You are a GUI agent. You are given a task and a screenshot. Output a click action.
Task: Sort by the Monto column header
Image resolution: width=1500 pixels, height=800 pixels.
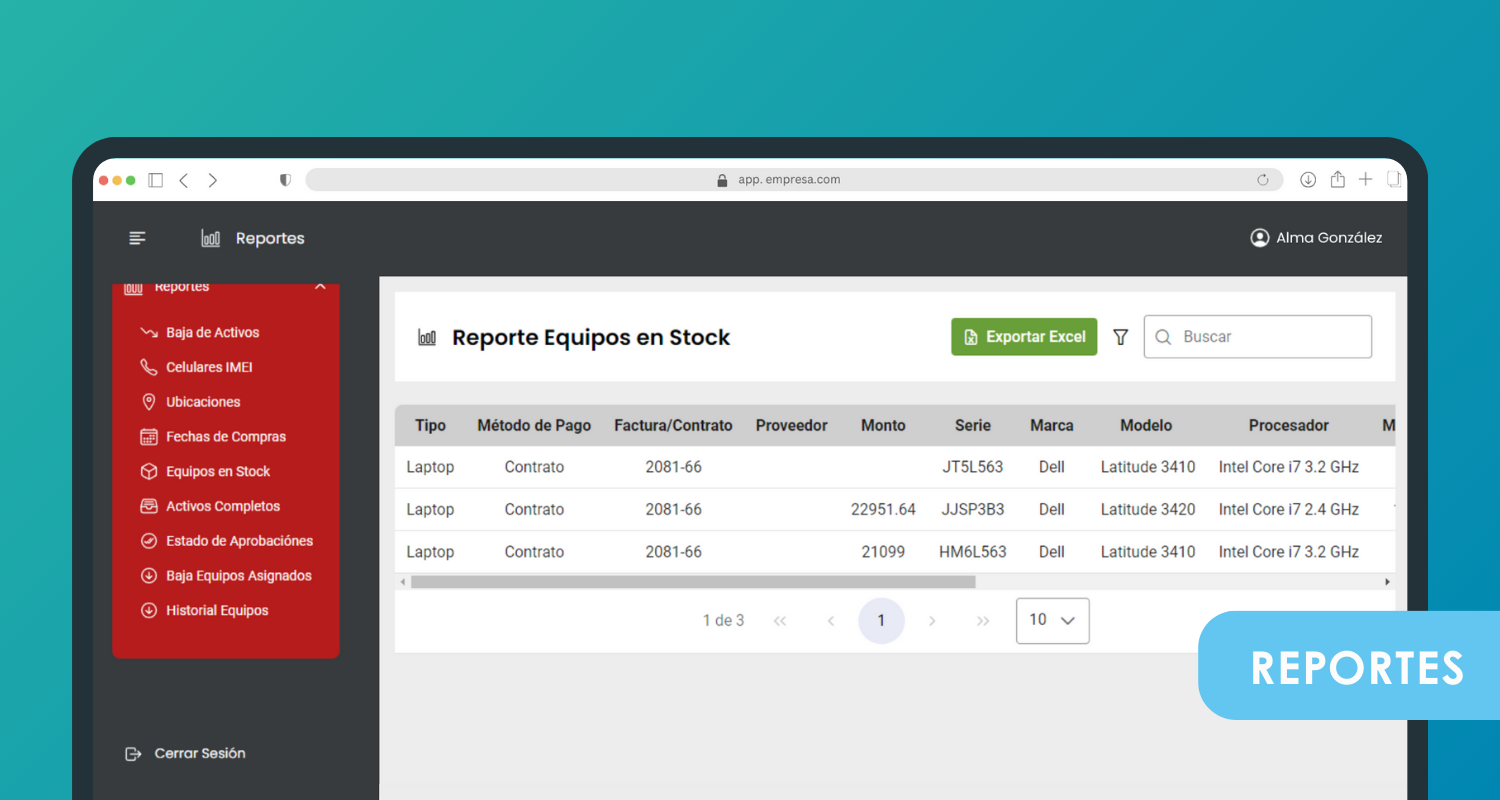pos(883,426)
